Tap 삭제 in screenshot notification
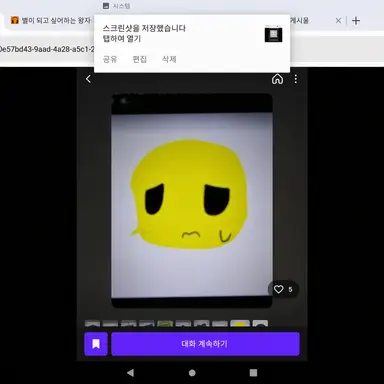The width and height of the screenshot is (384, 384). point(169,59)
